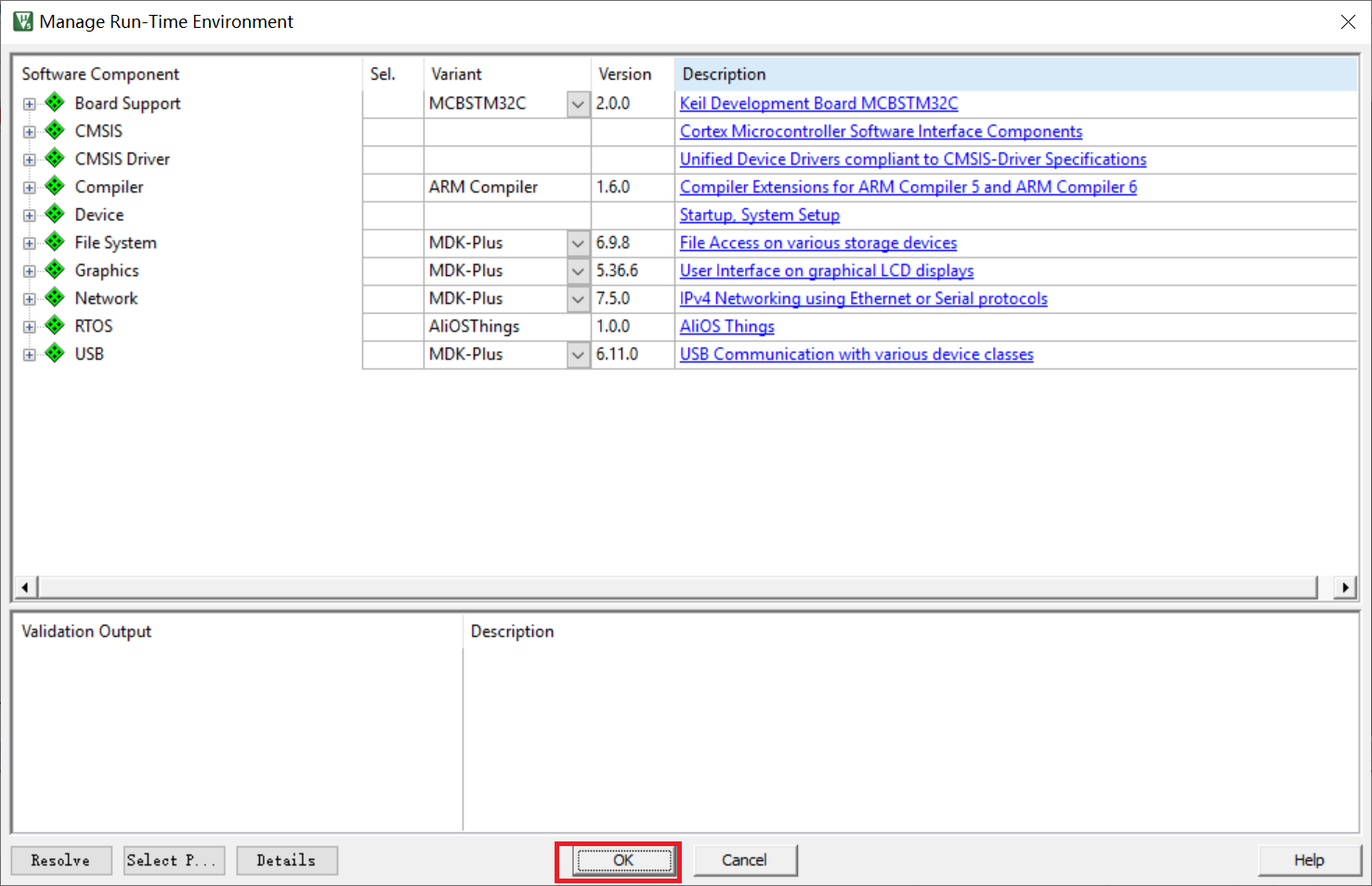This screenshot has height=886, width=1372.
Task: Click the green diamond icon beside Network
Action: coord(56,297)
